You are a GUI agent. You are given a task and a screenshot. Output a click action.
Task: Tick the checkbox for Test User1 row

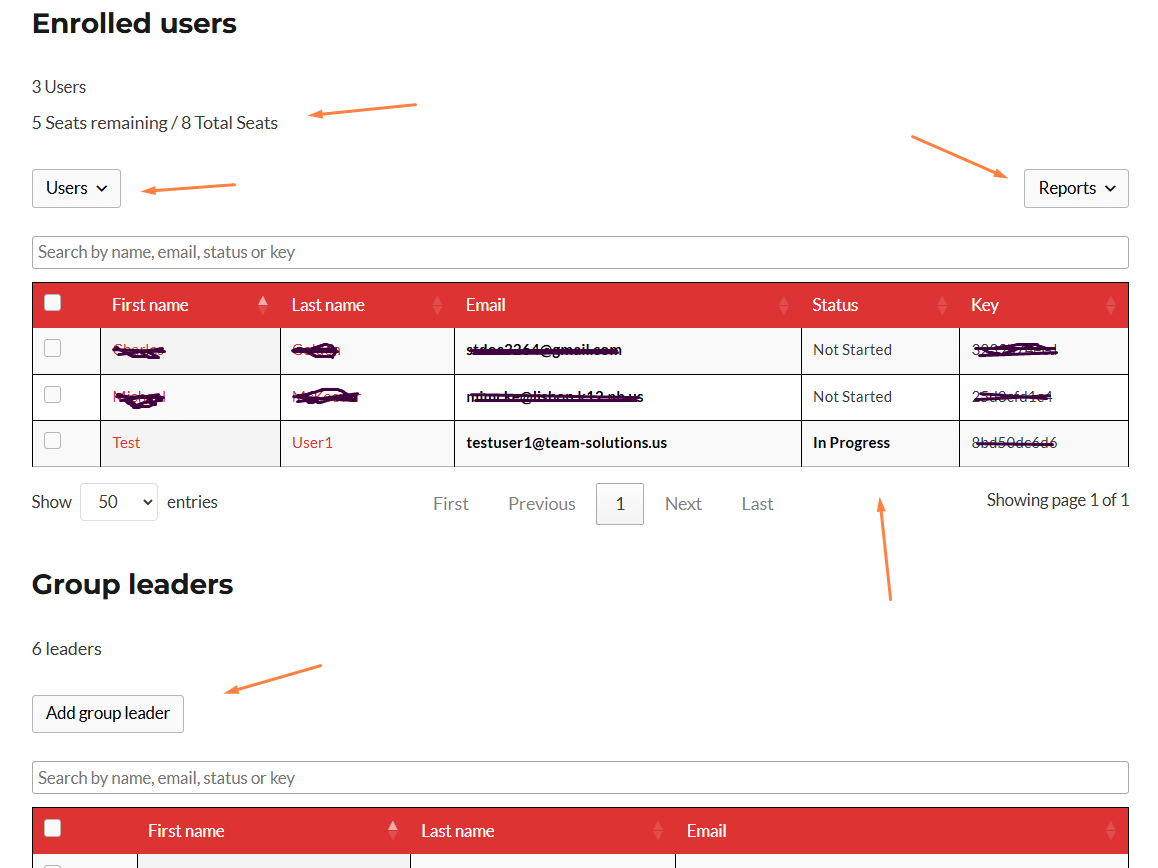(53, 441)
